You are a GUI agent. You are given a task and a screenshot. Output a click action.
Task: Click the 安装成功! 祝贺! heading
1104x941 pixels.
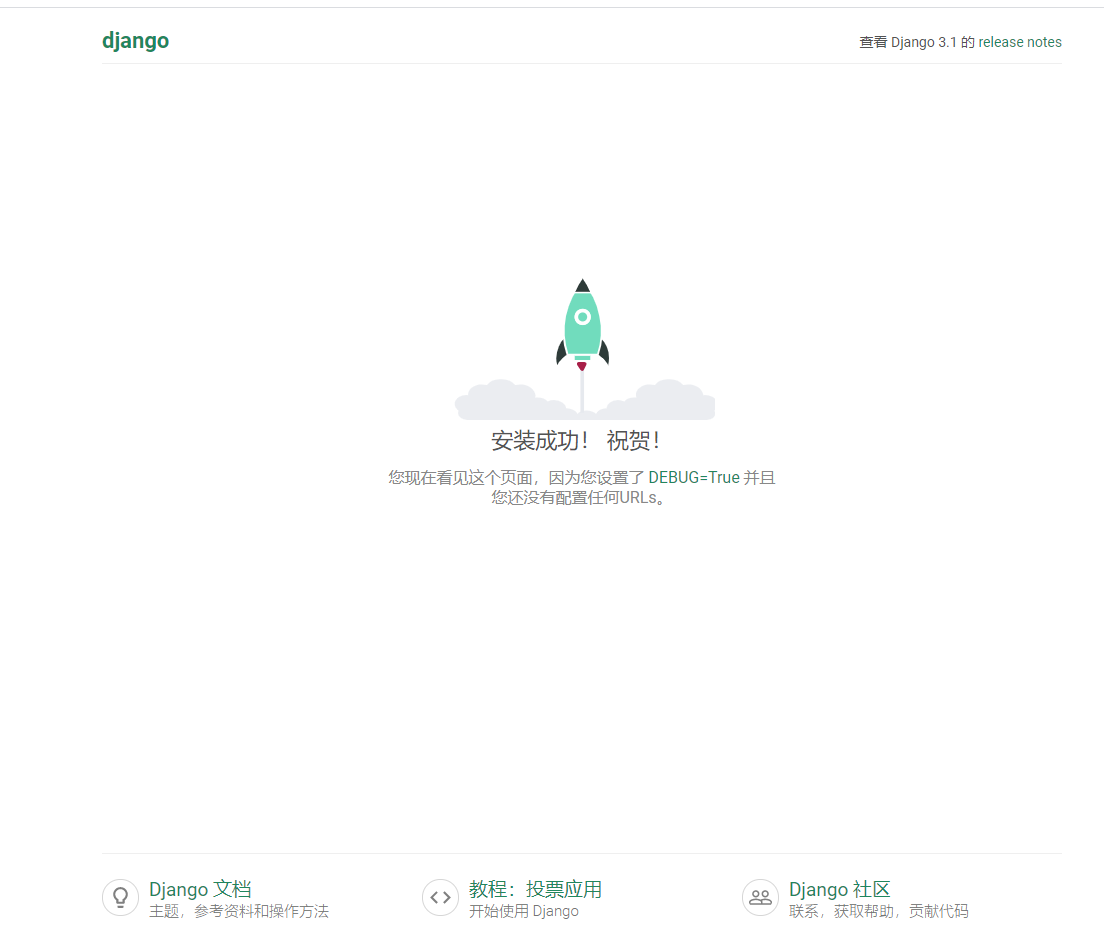click(575, 441)
